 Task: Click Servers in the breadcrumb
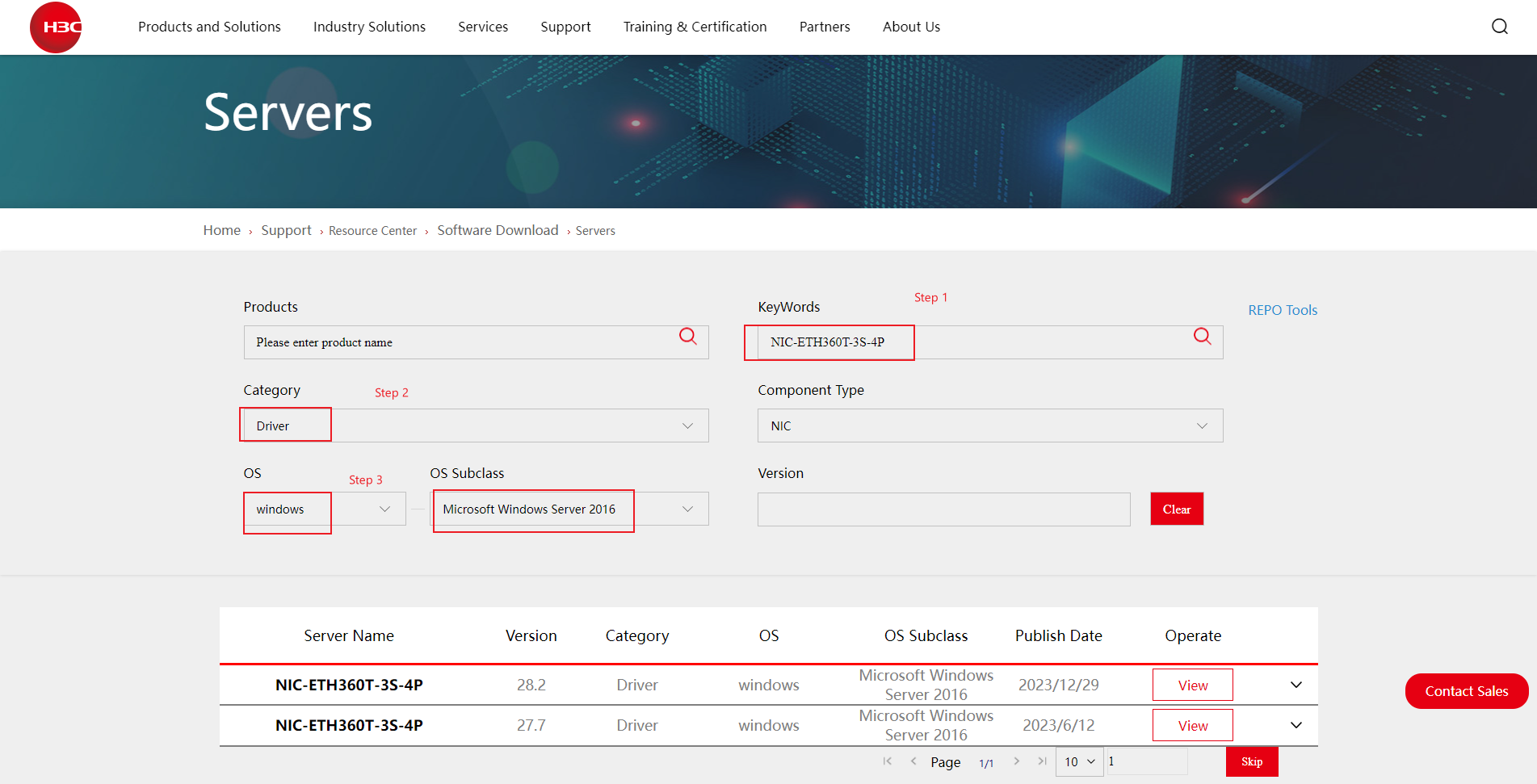coord(595,231)
